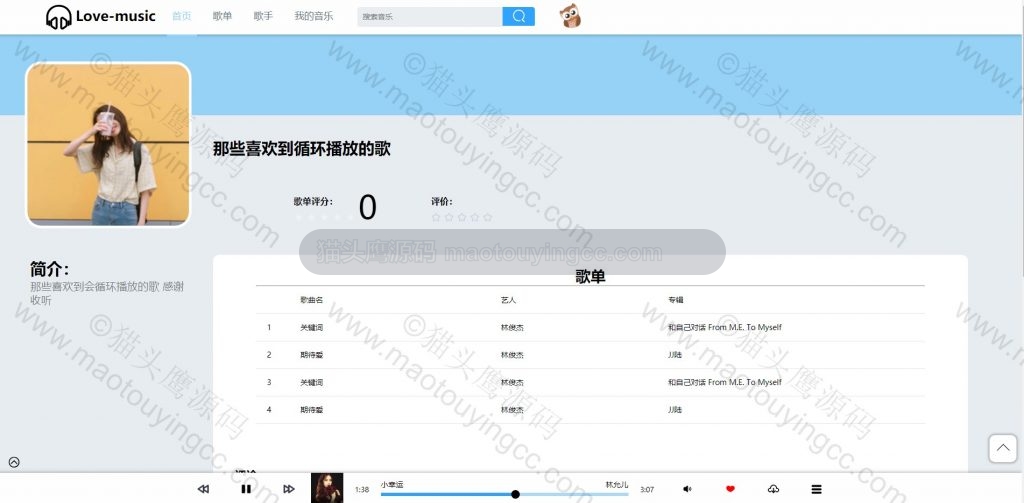The image size is (1024, 503).
Task: Collapse the player bar with circled chevron
Action: (14, 462)
